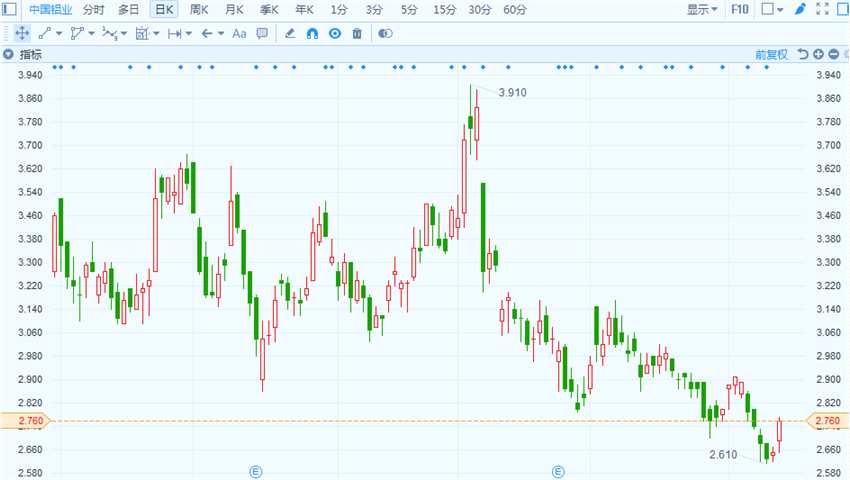This screenshot has width=850, height=480.
Task: Open line tool dropdown arrow
Action: point(59,34)
